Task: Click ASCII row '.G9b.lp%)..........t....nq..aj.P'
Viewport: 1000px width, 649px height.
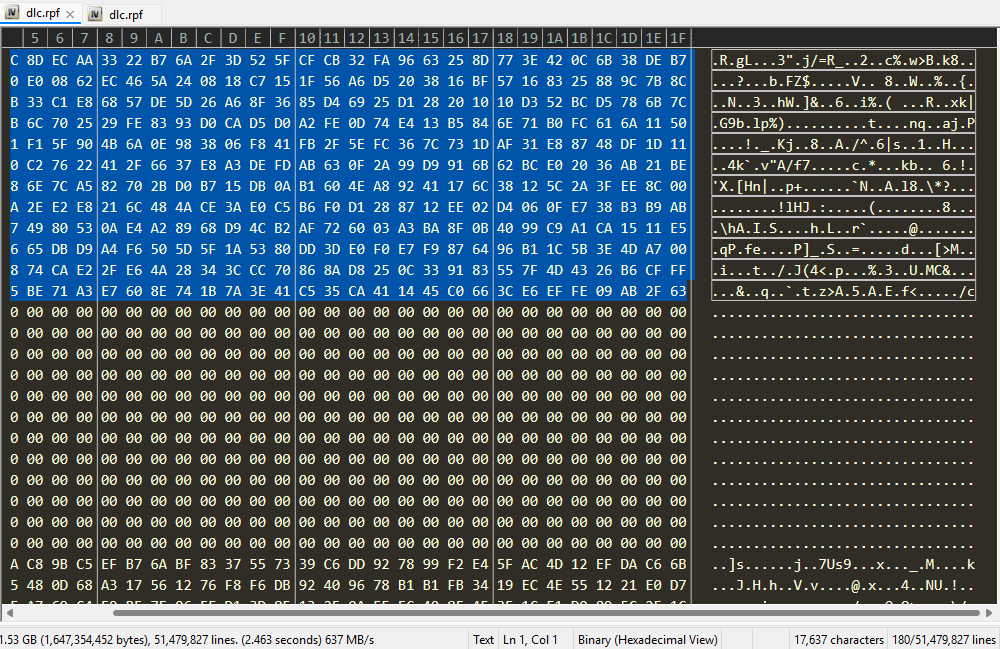Action: point(843,123)
